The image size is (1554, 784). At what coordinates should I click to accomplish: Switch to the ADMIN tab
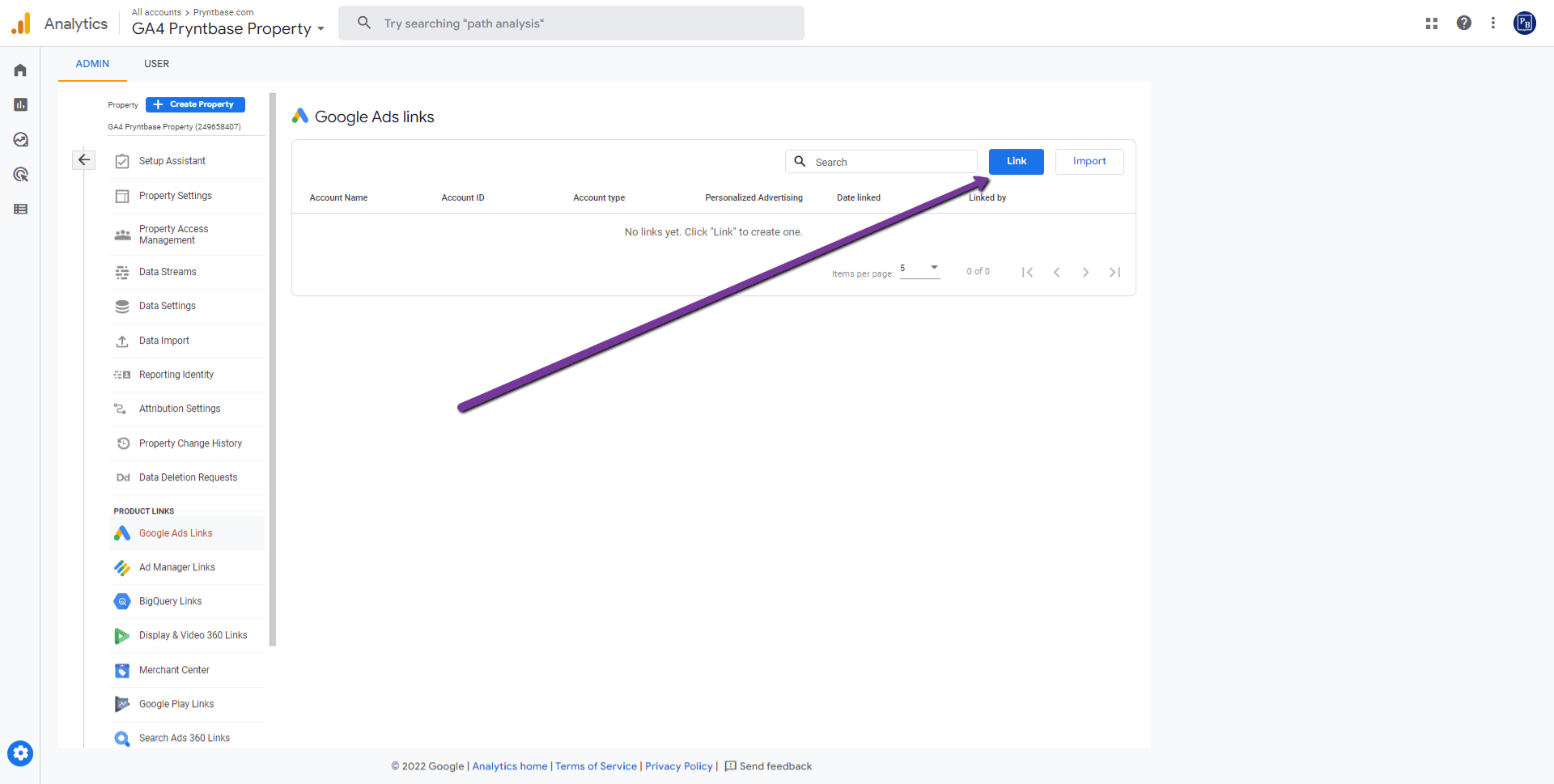[92, 64]
